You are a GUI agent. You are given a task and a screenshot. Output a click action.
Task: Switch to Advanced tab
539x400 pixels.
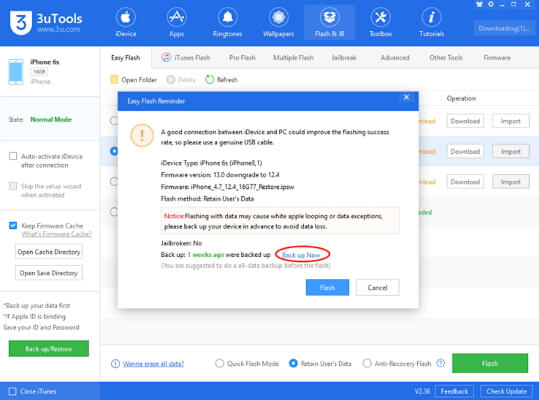[x=395, y=58]
